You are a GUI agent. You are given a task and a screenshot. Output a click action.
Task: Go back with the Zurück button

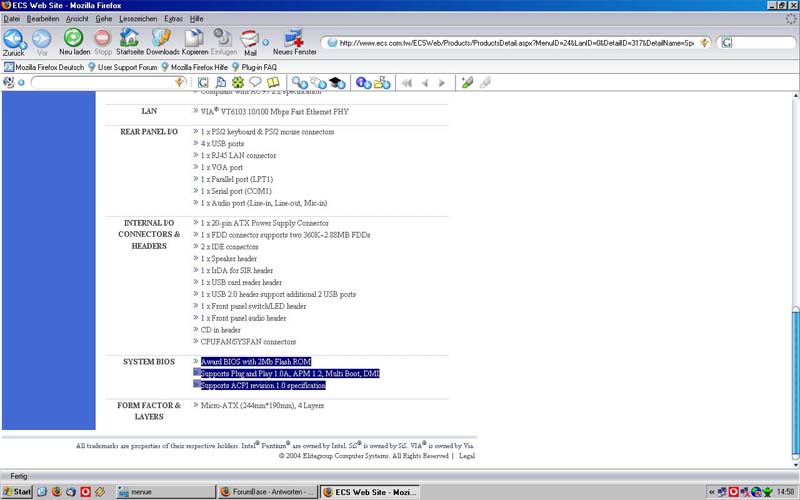coord(14,42)
